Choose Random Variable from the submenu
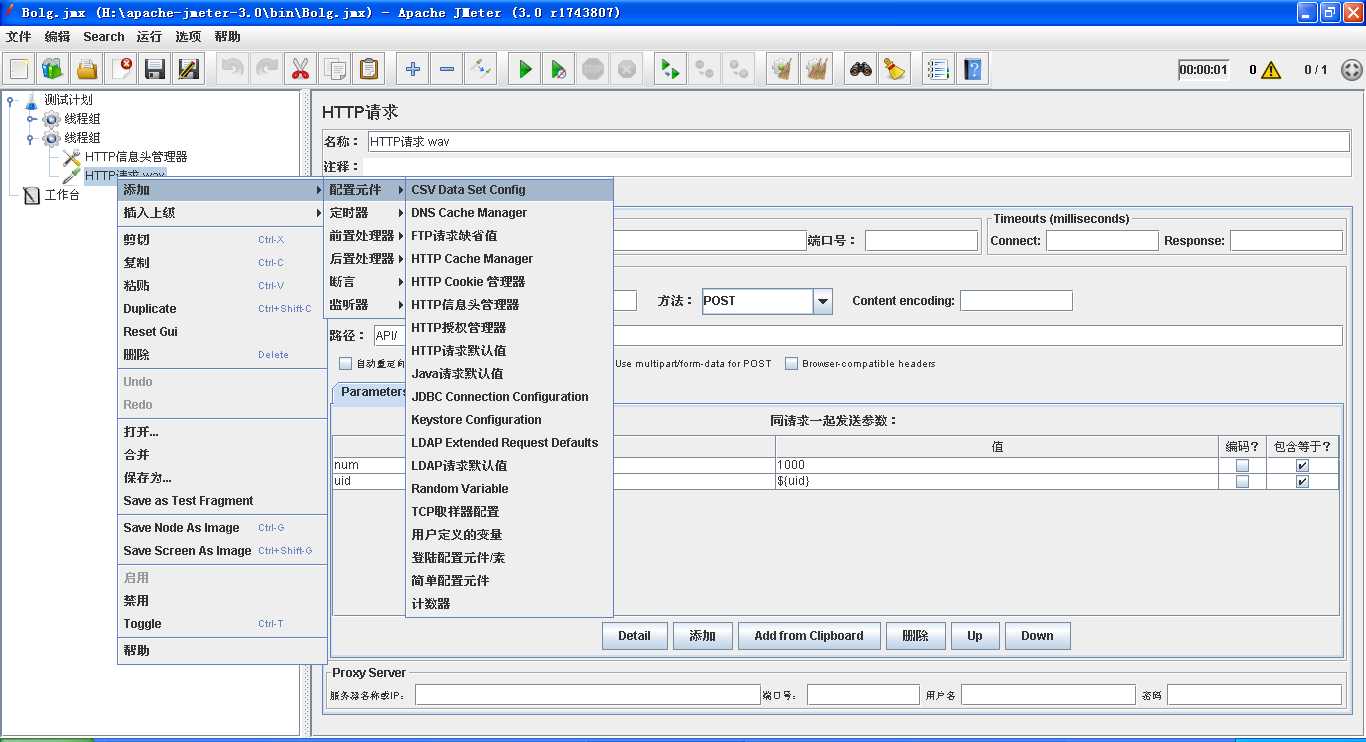The height and width of the screenshot is (742, 1366). click(x=509, y=489)
